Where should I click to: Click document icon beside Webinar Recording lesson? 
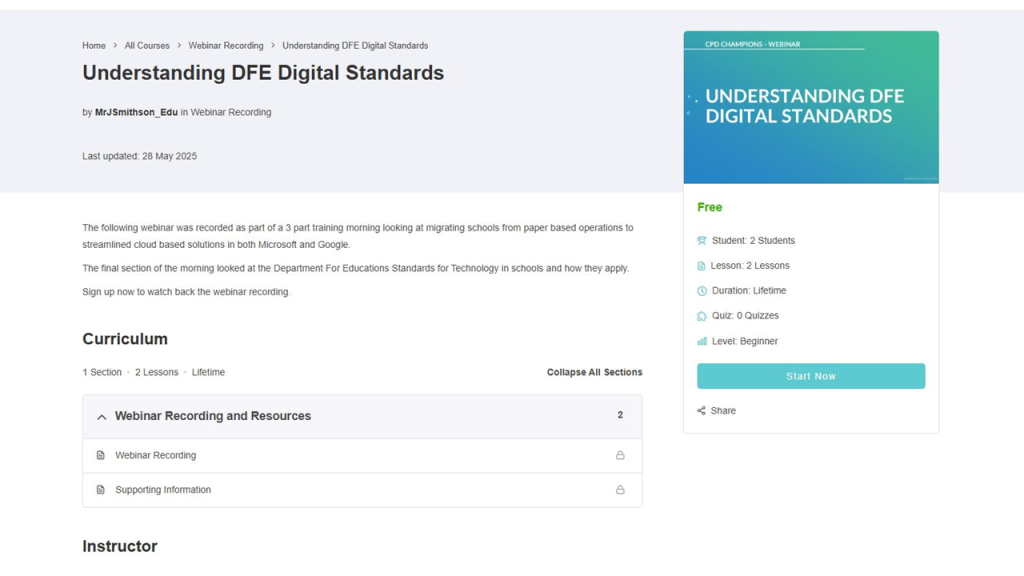pos(101,455)
